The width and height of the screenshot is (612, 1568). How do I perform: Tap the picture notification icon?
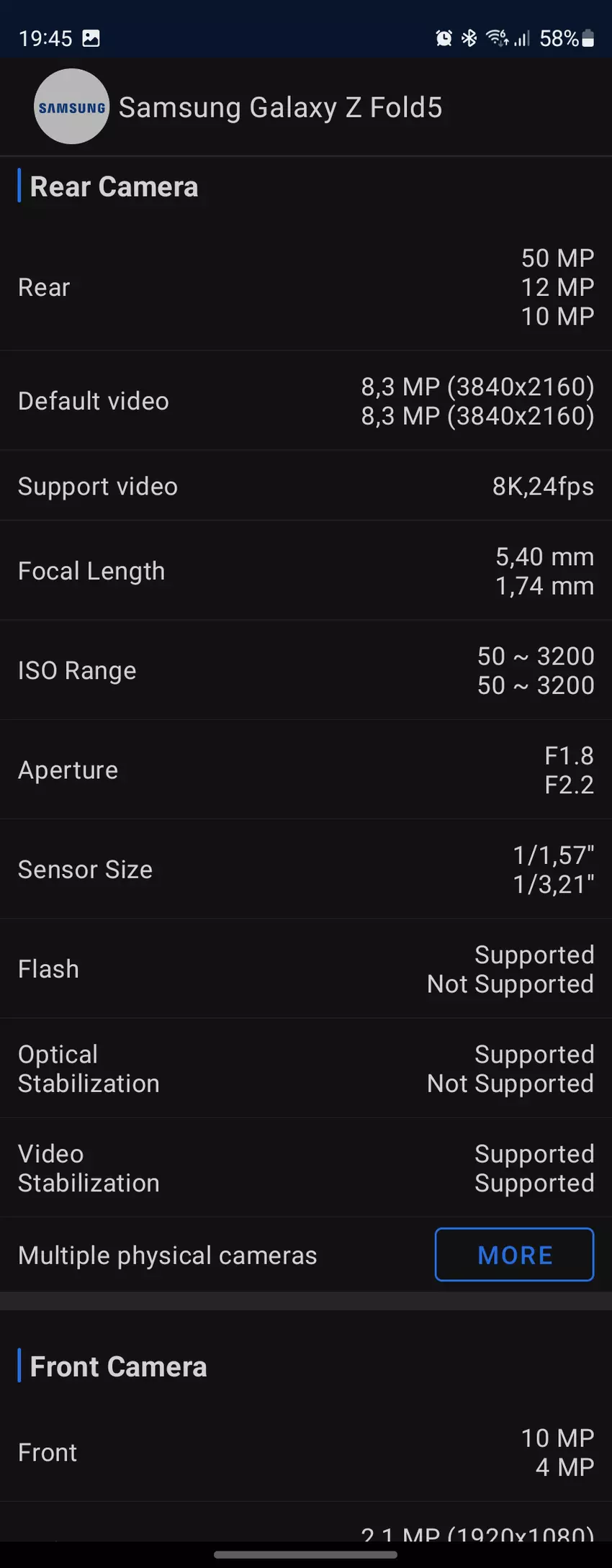tap(91, 38)
